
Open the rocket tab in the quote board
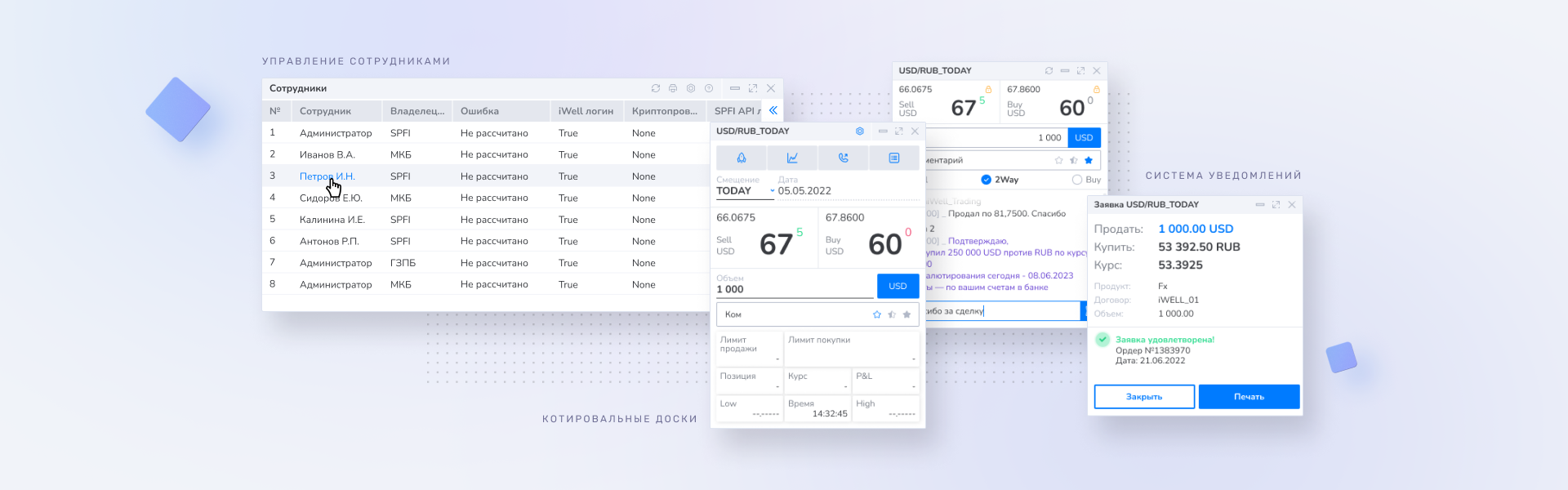[741, 158]
